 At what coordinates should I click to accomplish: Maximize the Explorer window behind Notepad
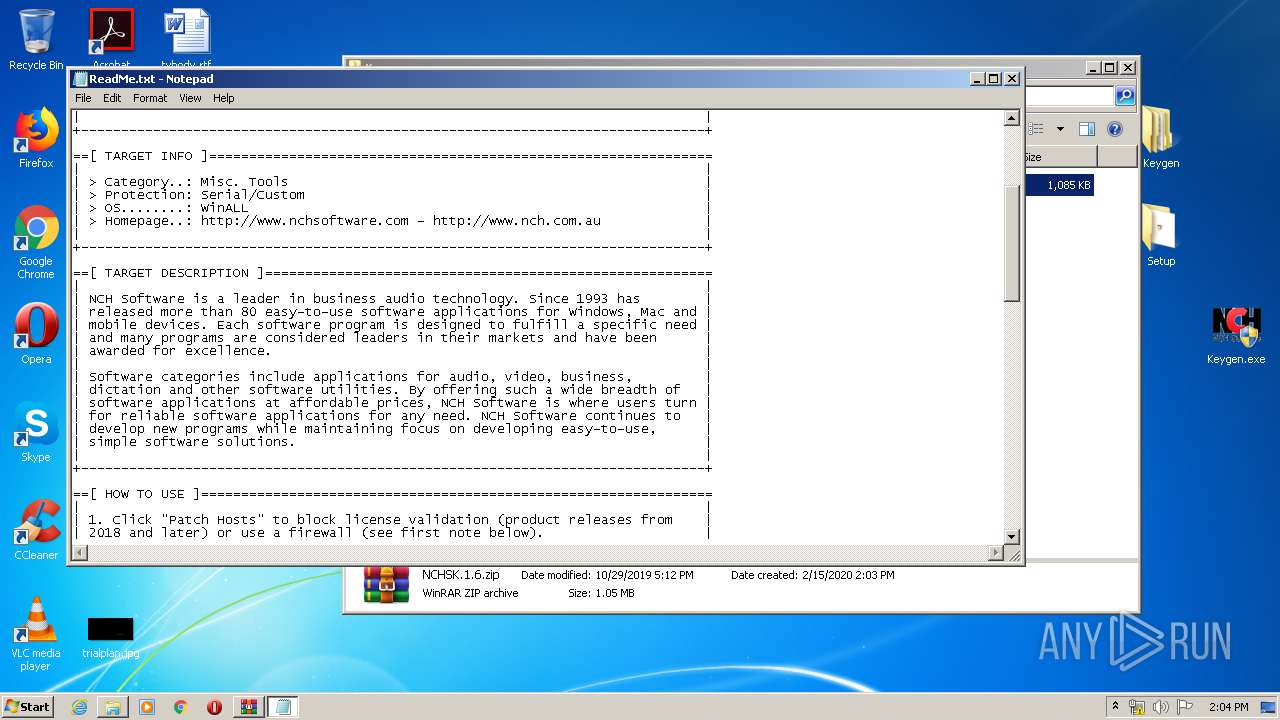[x=1111, y=68]
